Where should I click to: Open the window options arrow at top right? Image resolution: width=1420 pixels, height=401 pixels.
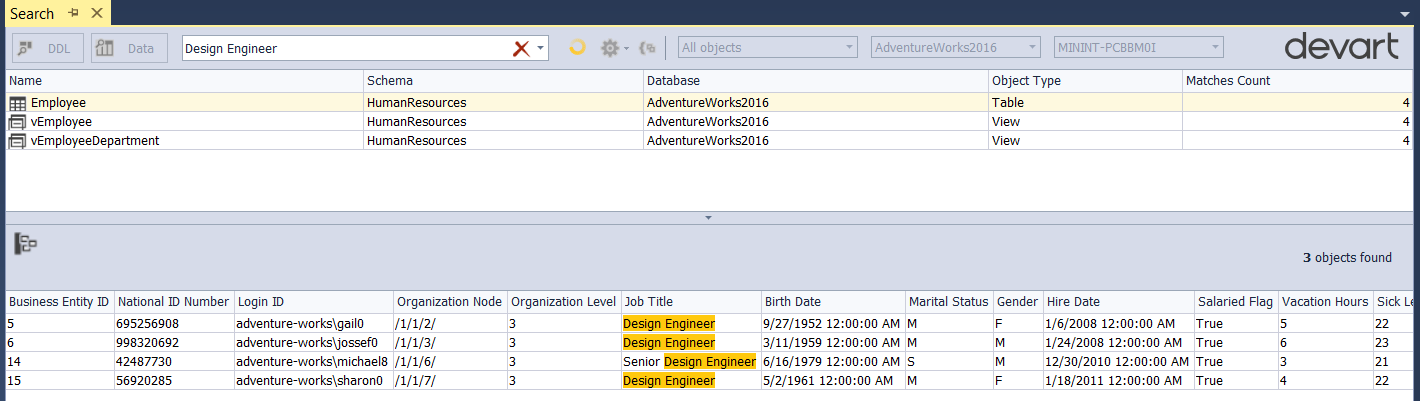[x=1406, y=15]
